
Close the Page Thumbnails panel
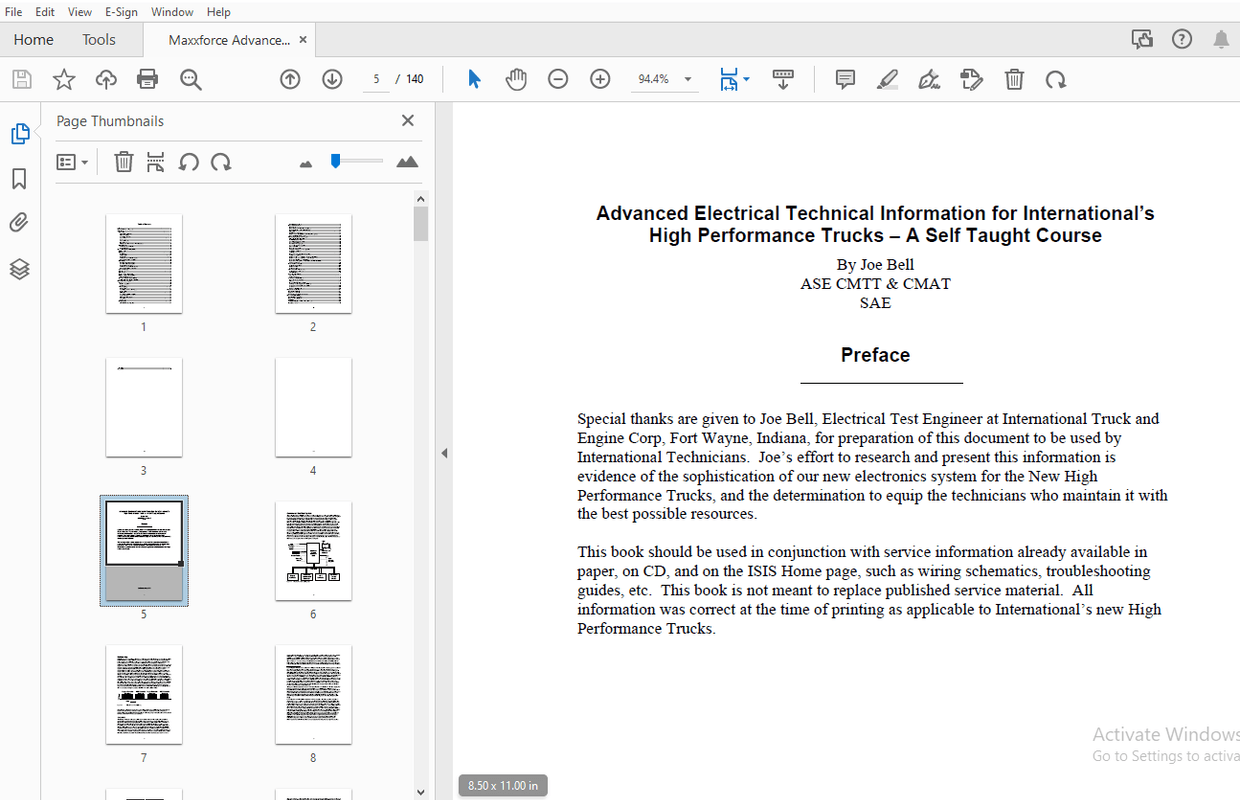pyautogui.click(x=407, y=120)
